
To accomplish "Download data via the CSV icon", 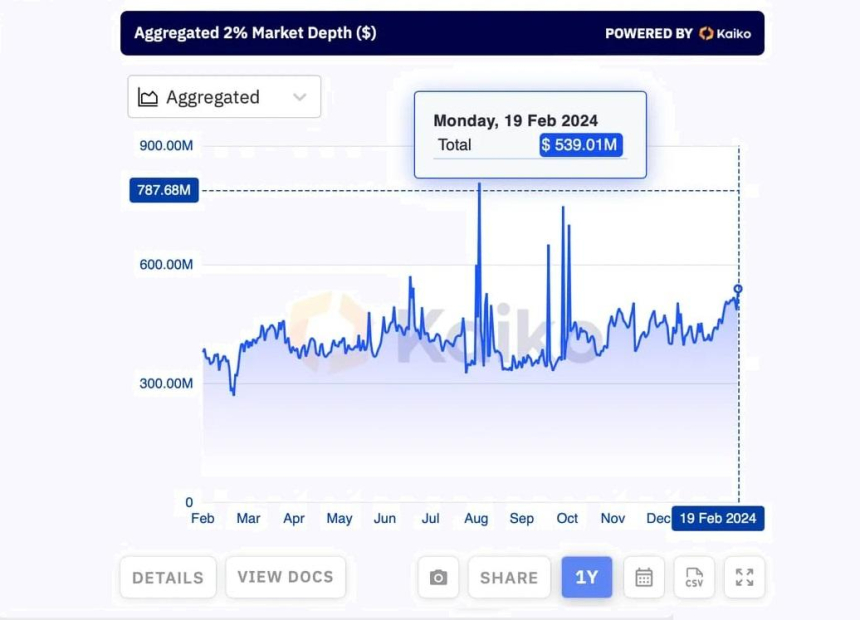I will point(694,578).
